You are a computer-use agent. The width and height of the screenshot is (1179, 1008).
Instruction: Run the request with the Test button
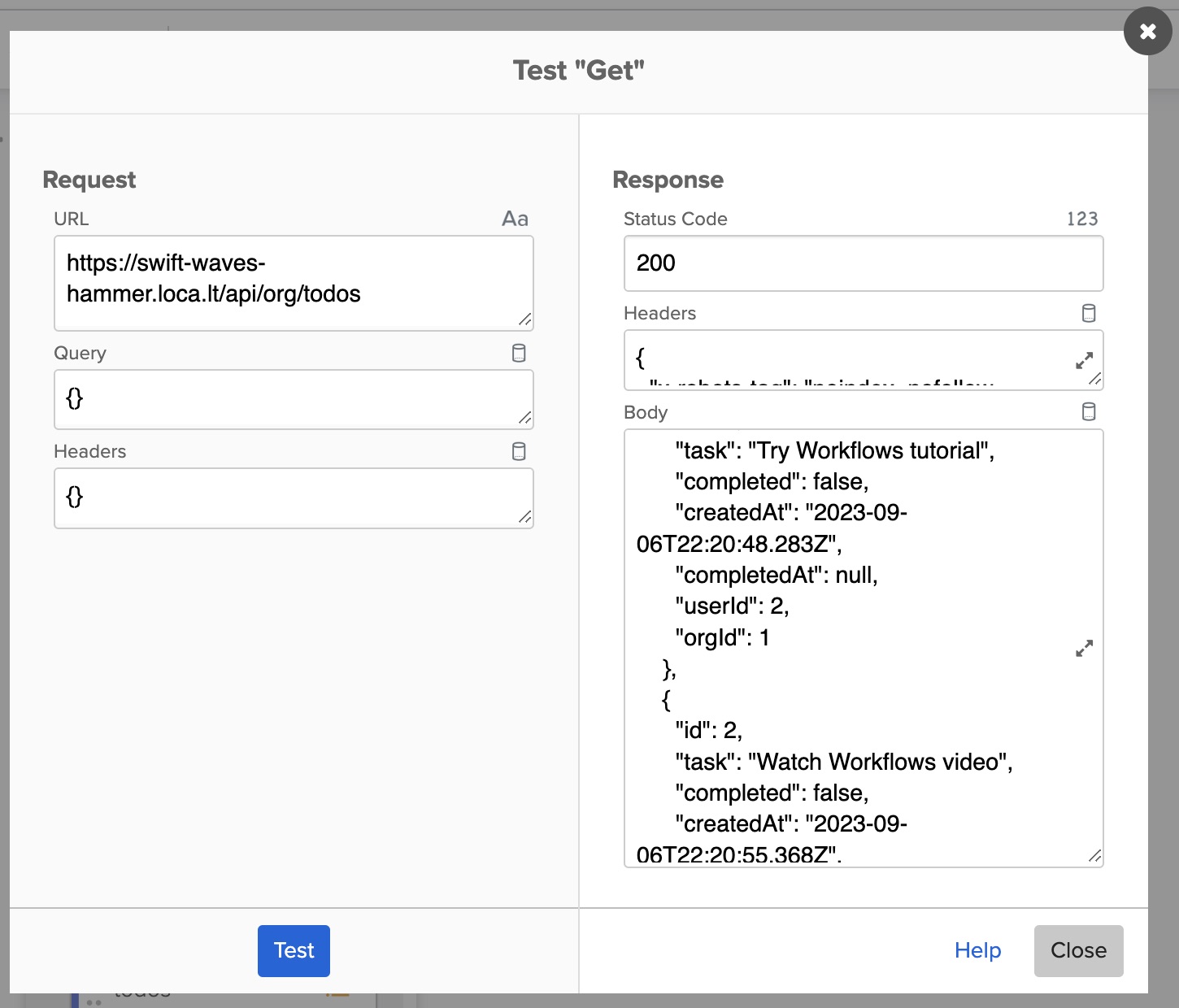pos(294,950)
